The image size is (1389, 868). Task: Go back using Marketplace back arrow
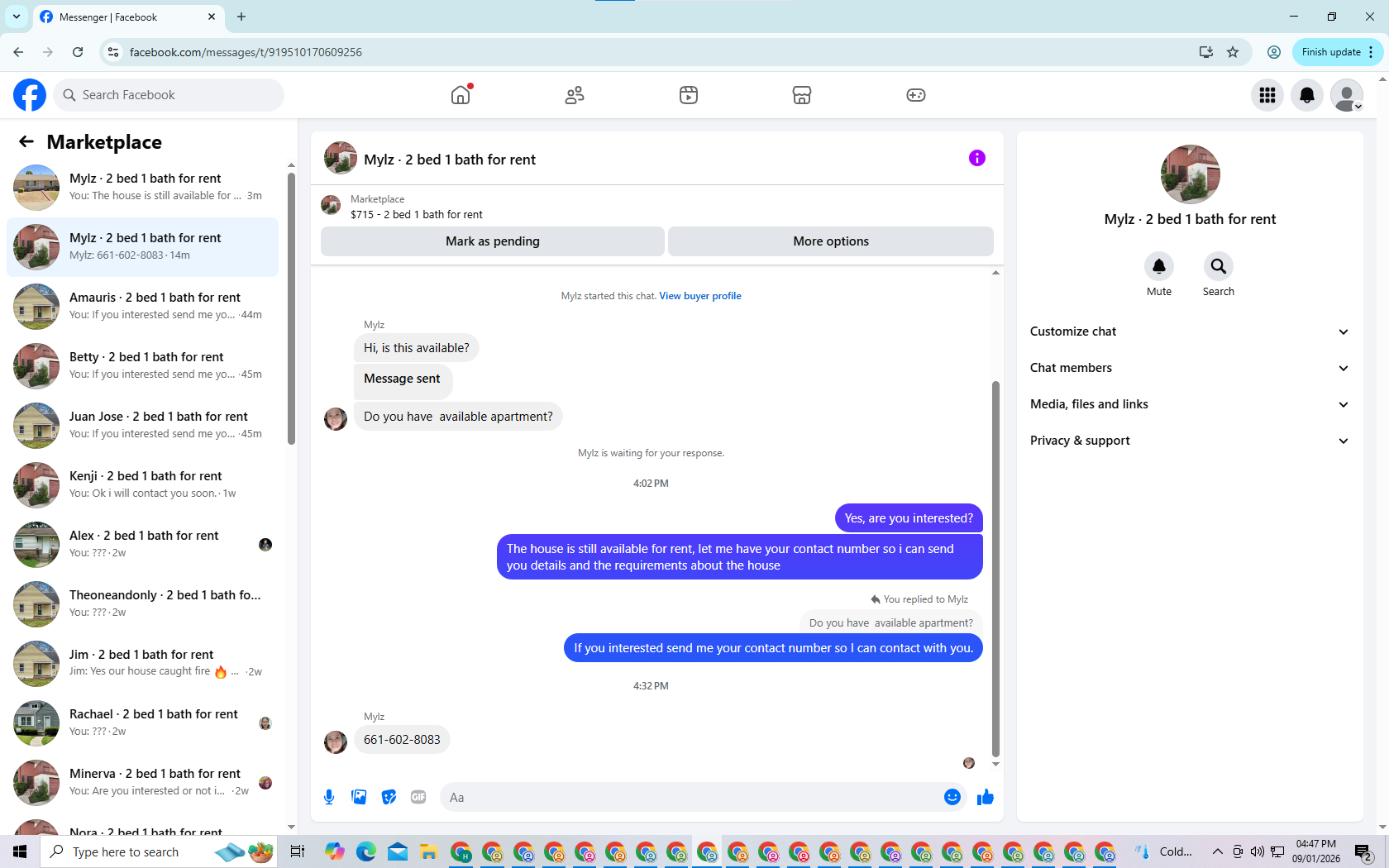click(x=26, y=141)
